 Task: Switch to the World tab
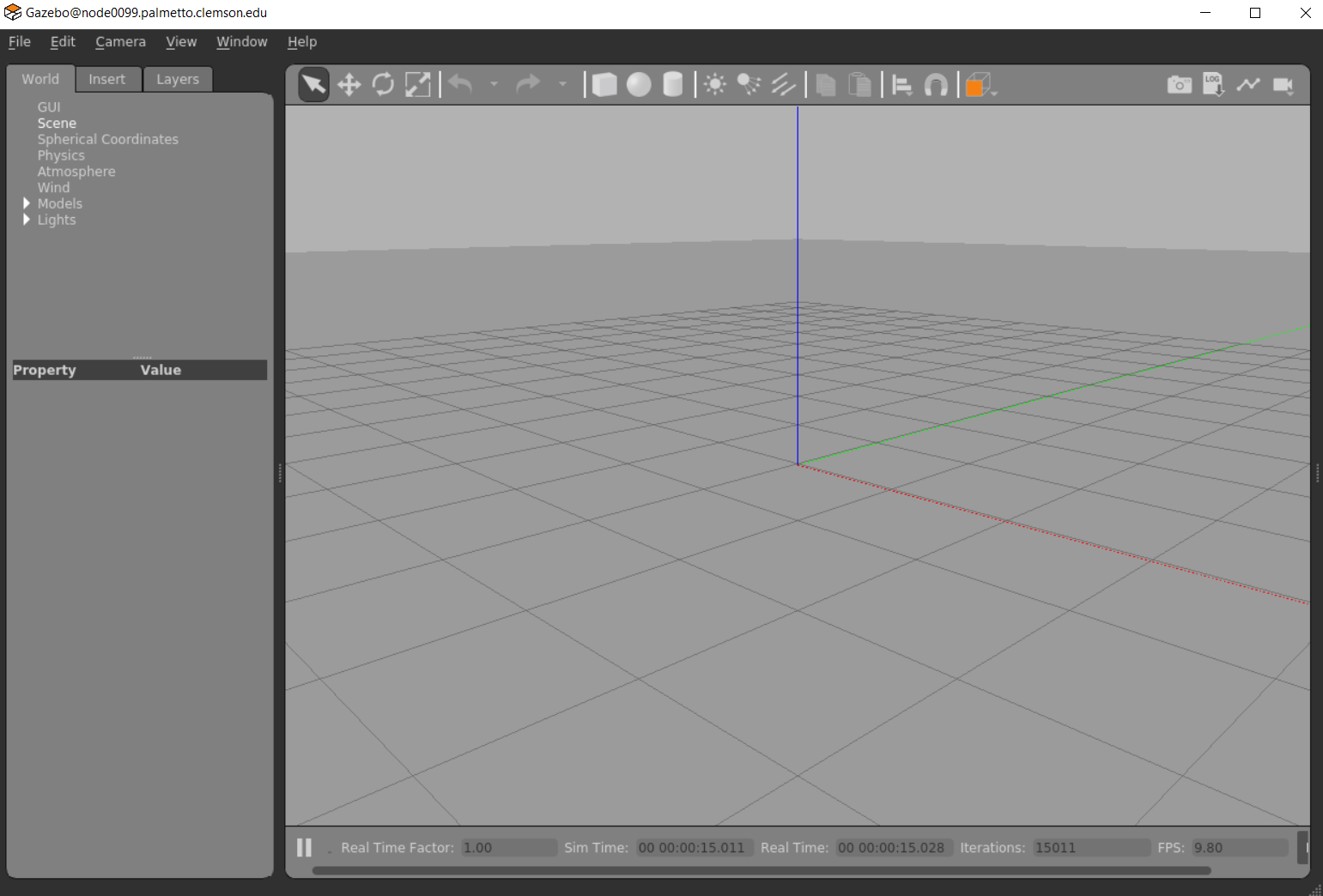[40, 79]
